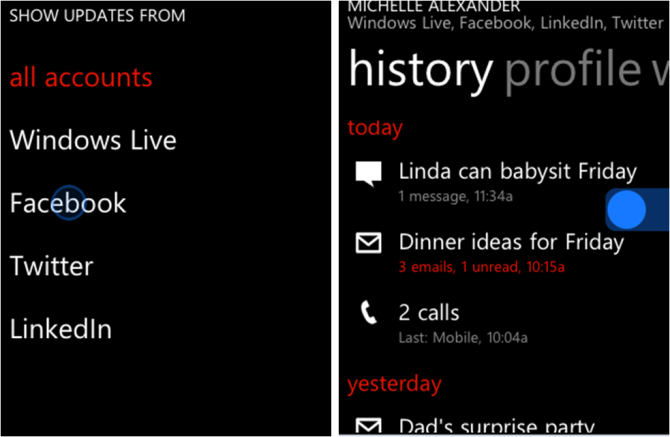Image resolution: width=670 pixels, height=437 pixels.
Task: Pick Twitter as the updates source
Action: tap(51, 266)
